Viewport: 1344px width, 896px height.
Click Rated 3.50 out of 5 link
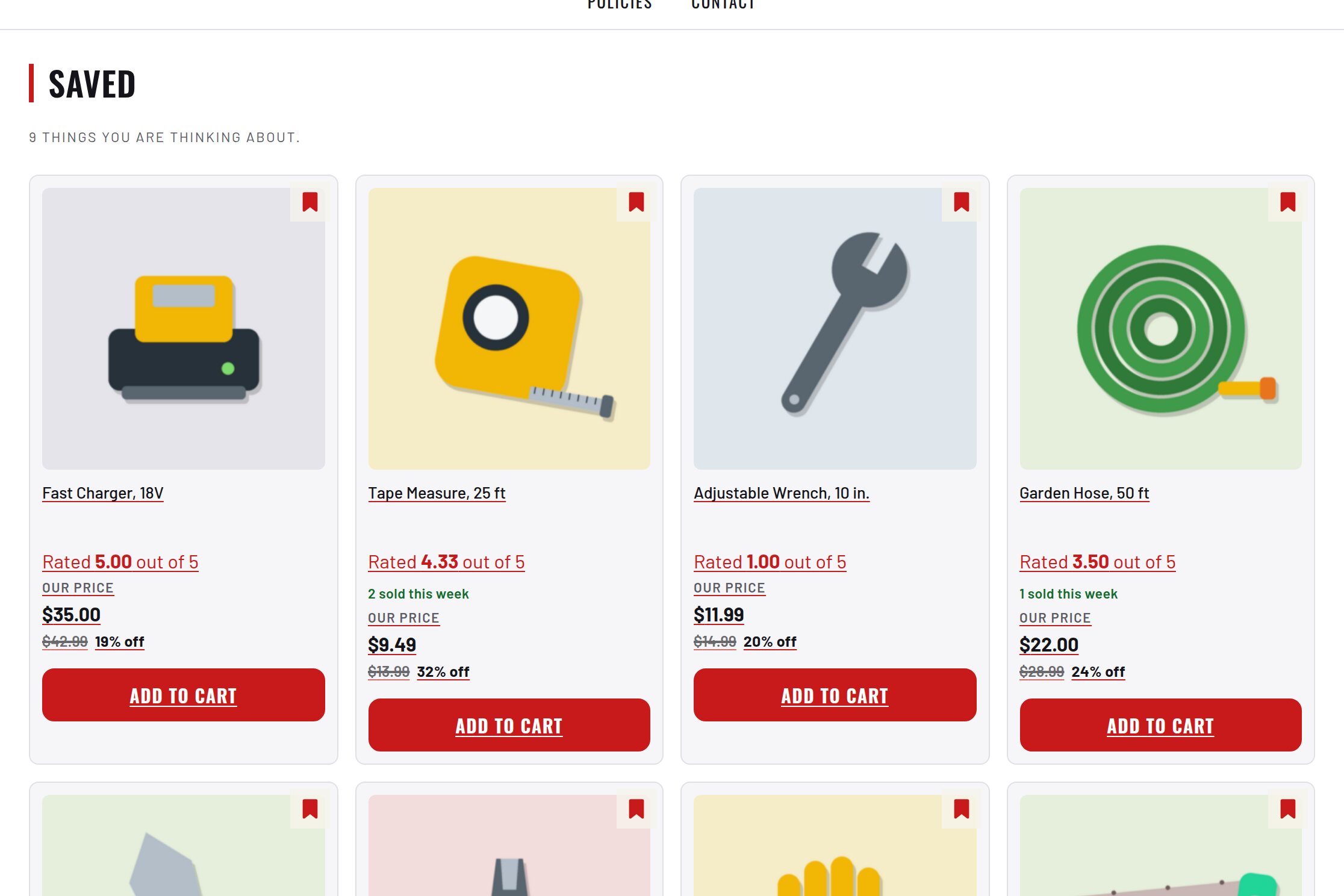[x=1098, y=562]
